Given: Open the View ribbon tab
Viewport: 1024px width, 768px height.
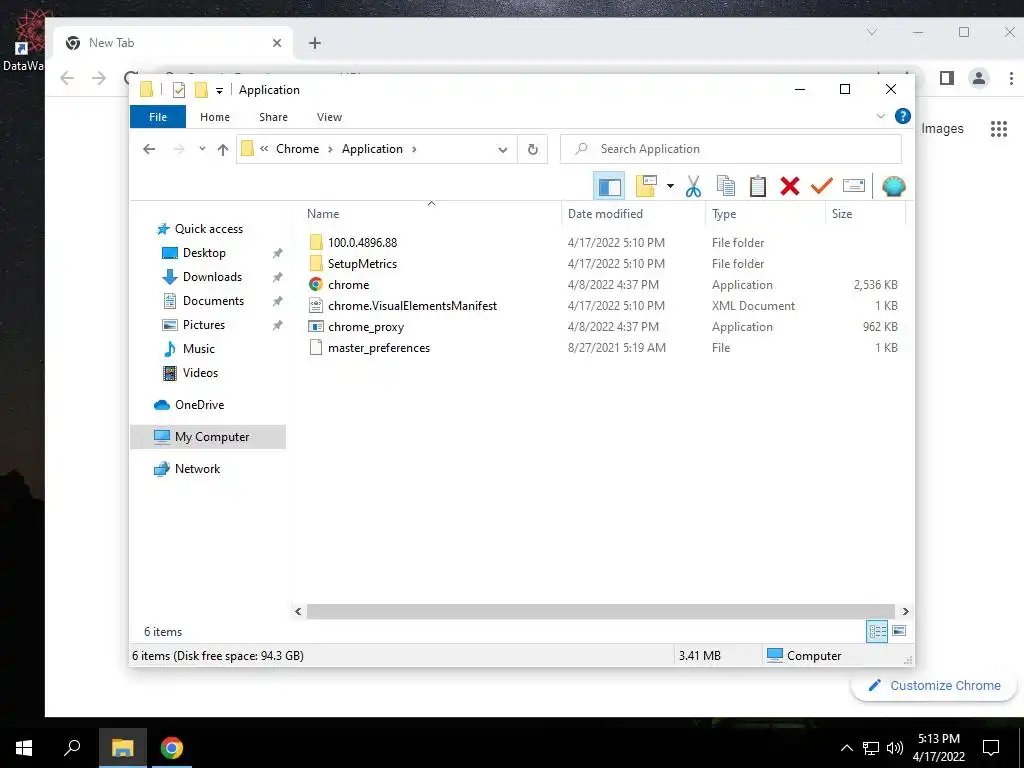Looking at the screenshot, I should click(329, 117).
